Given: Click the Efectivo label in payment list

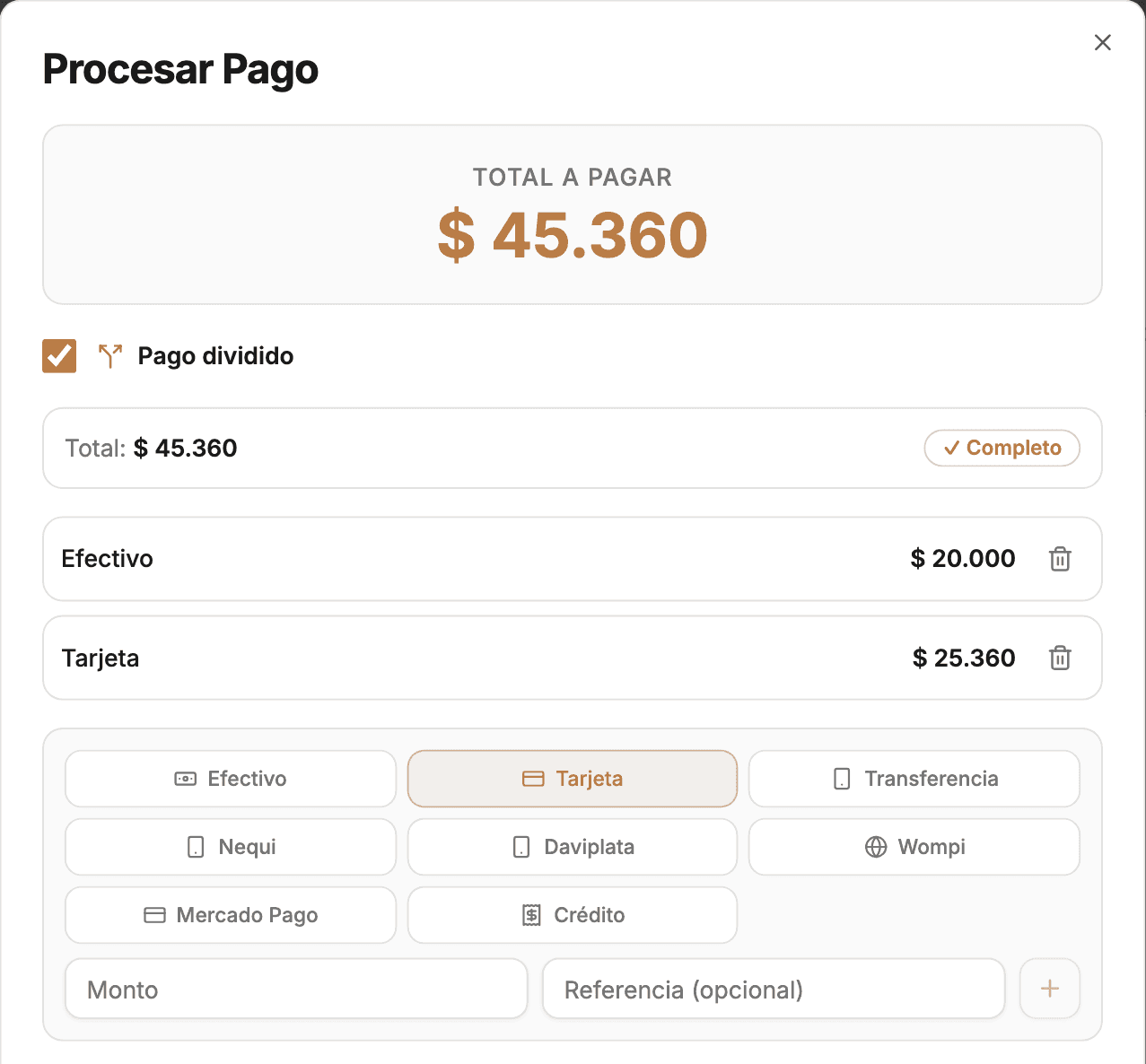Looking at the screenshot, I should pos(107,558).
